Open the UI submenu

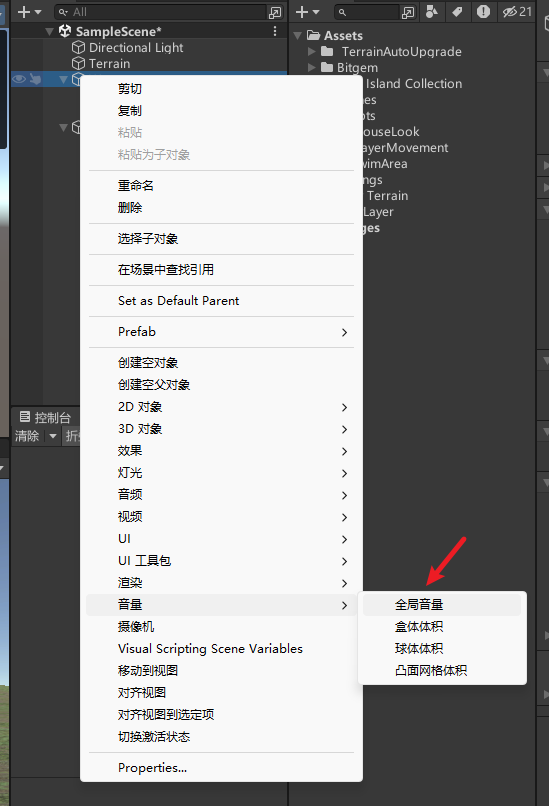(222, 539)
